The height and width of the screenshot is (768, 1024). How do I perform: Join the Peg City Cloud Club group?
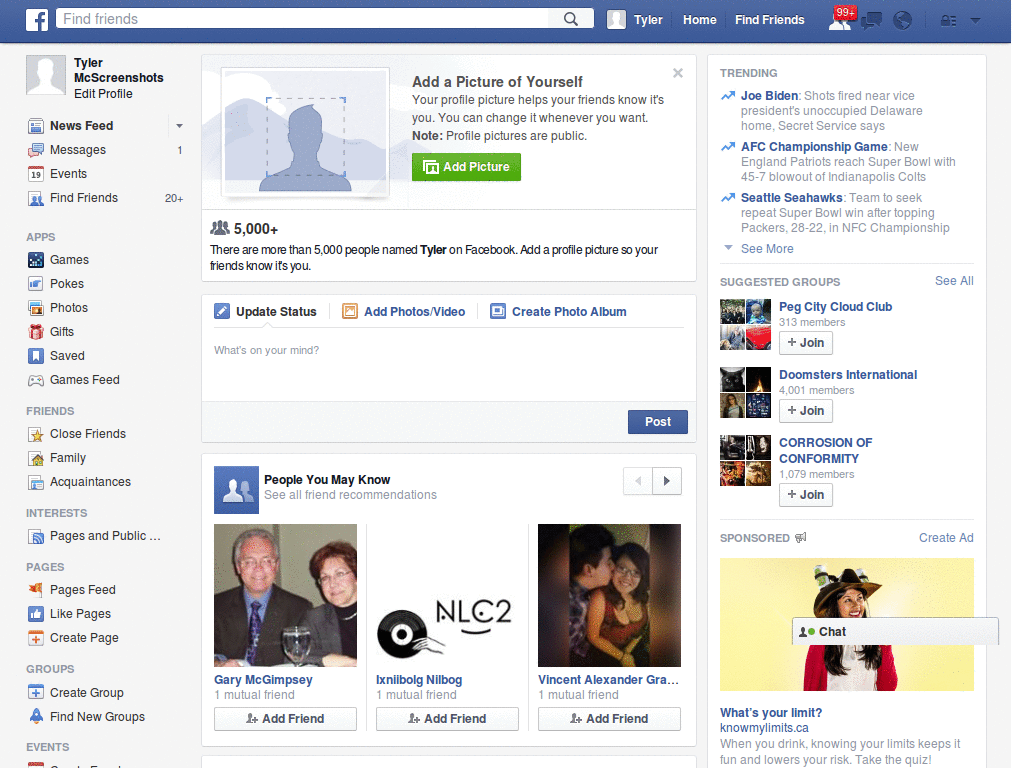click(x=806, y=342)
